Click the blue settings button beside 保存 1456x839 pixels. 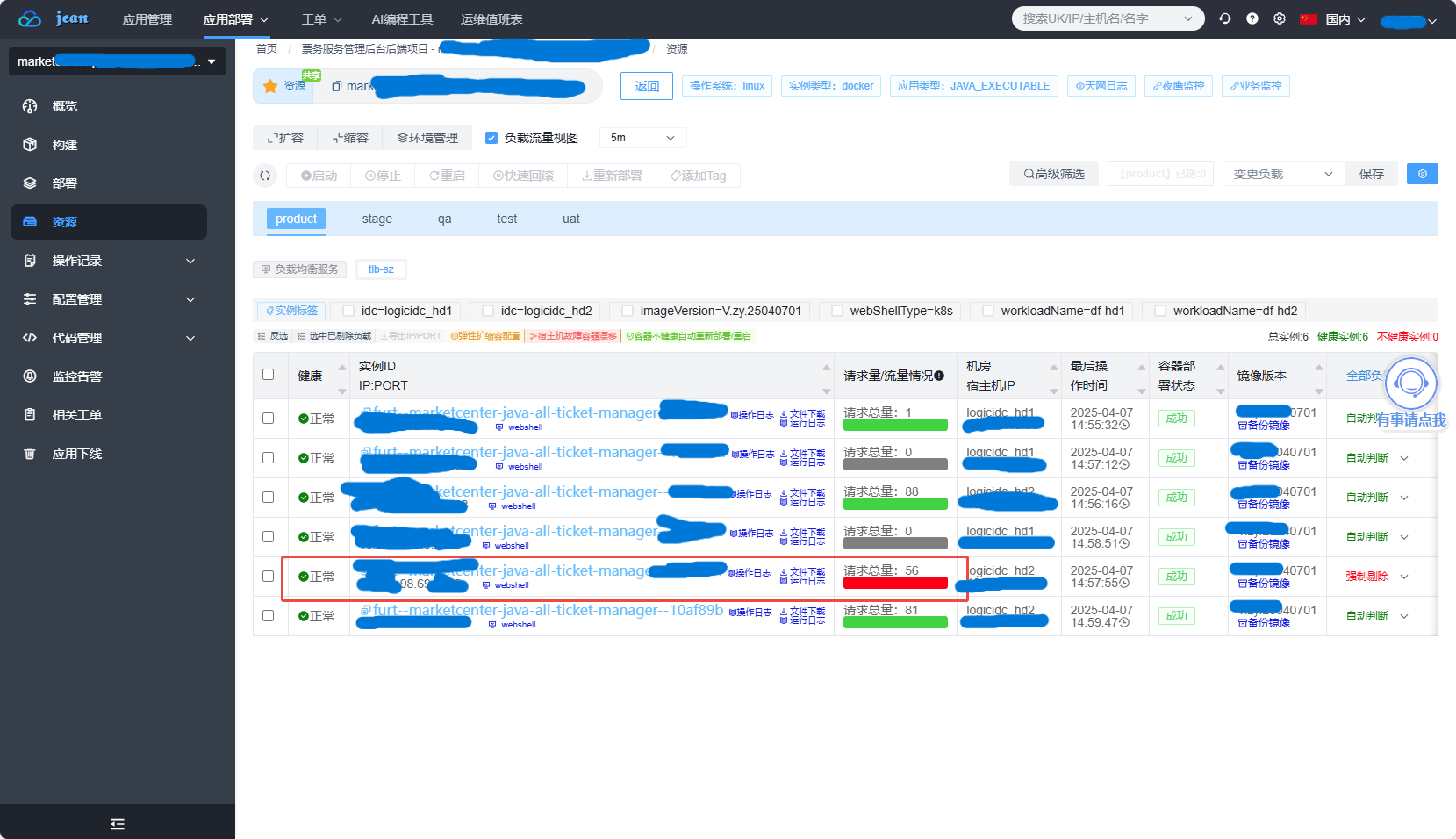click(1422, 174)
